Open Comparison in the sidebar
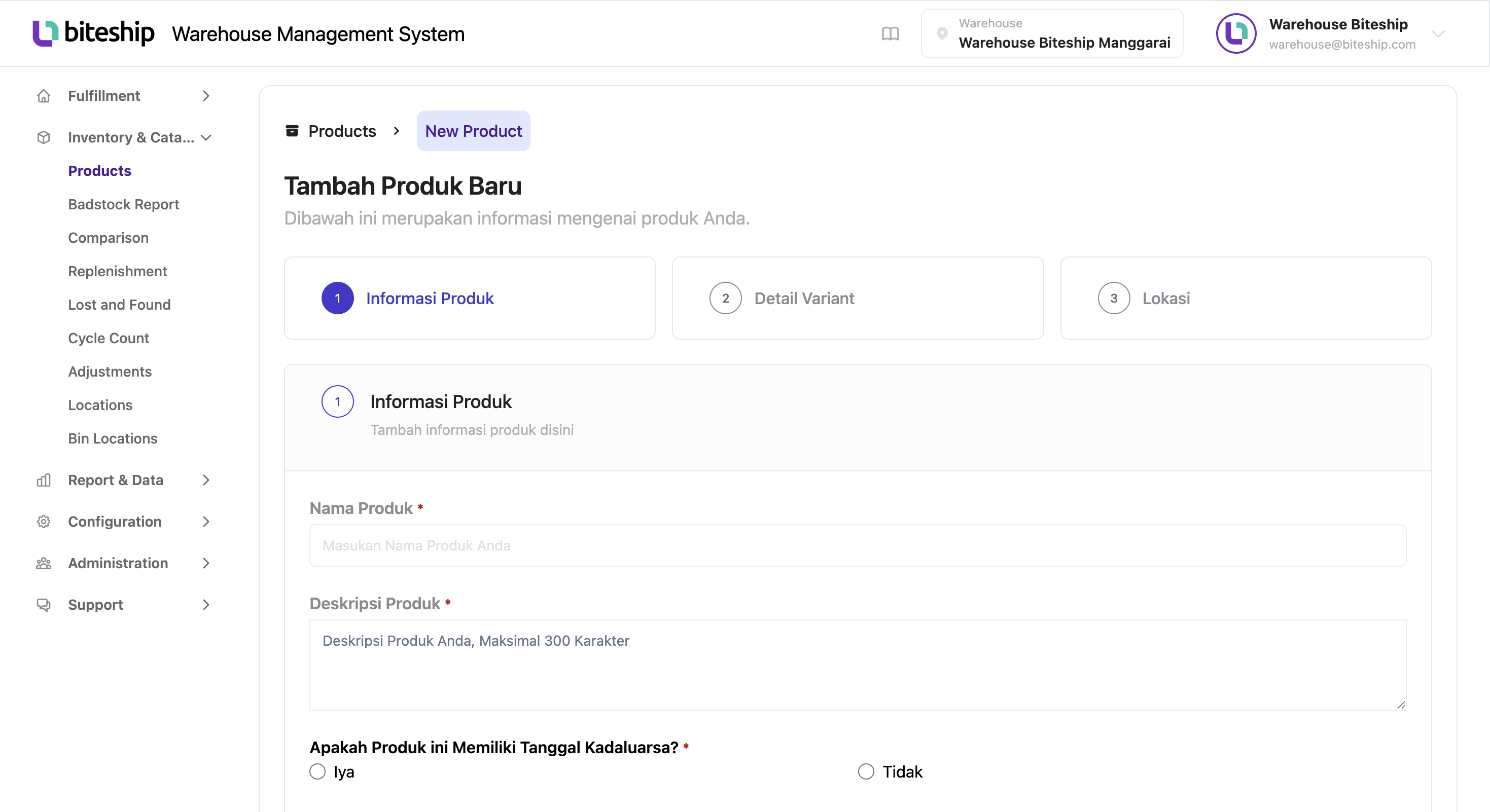 (108, 238)
